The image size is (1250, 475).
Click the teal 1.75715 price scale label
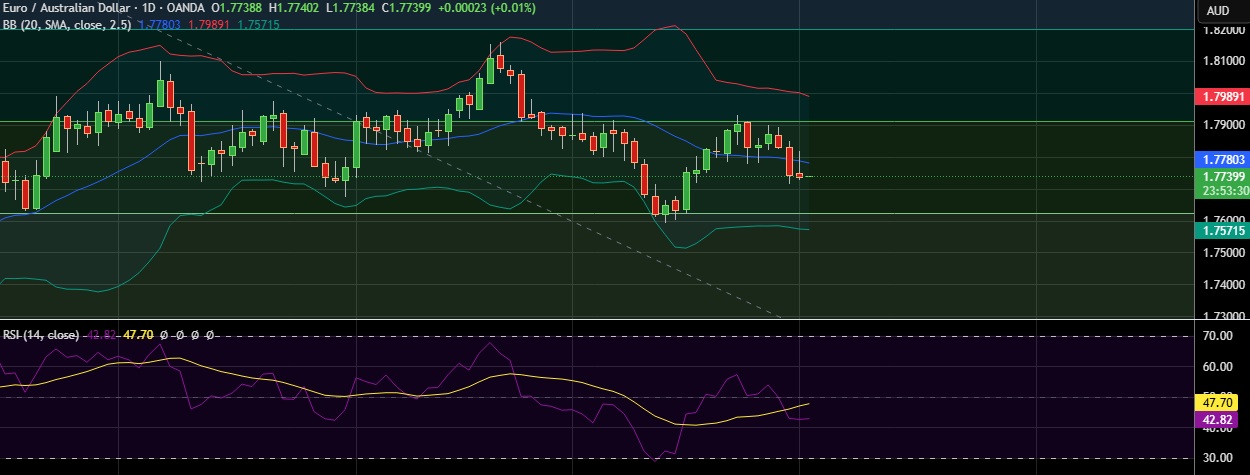click(x=1221, y=230)
